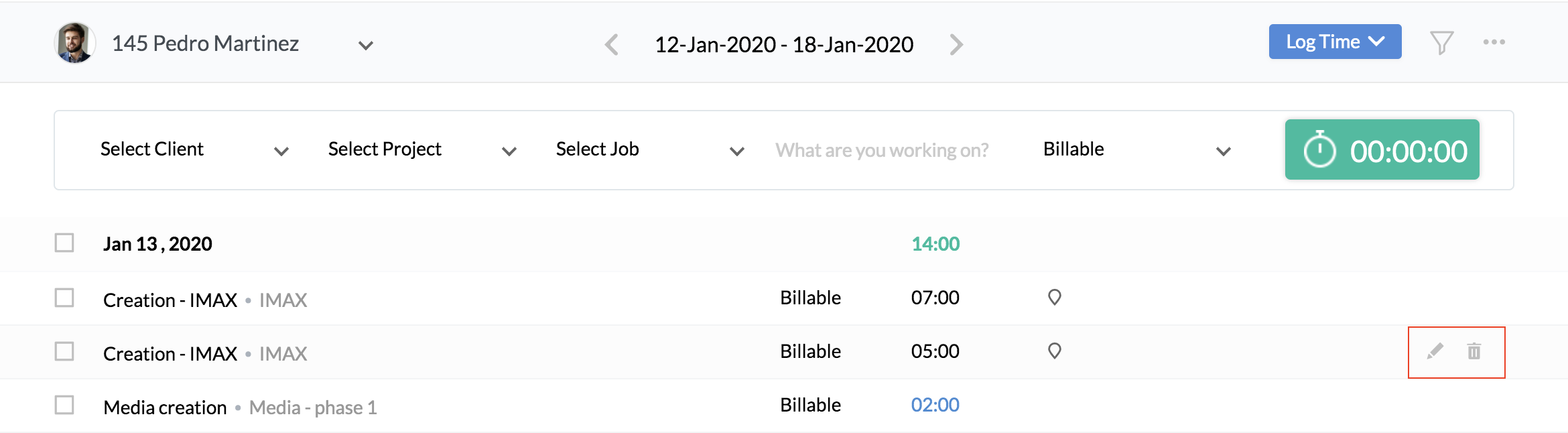The width and height of the screenshot is (1568, 433).
Task: Open the three-dot more options menu
Action: pyautogui.click(x=1494, y=42)
